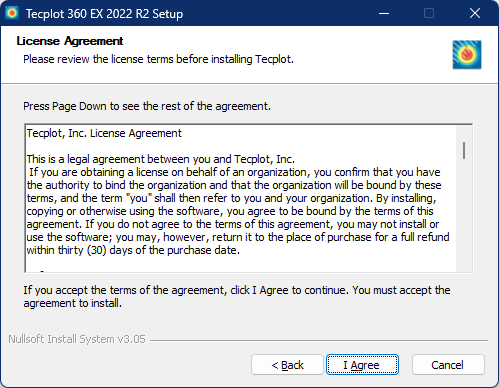This screenshot has height=388, width=499.
Task: Click the license text scrollbar thumb
Action: point(464,150)
